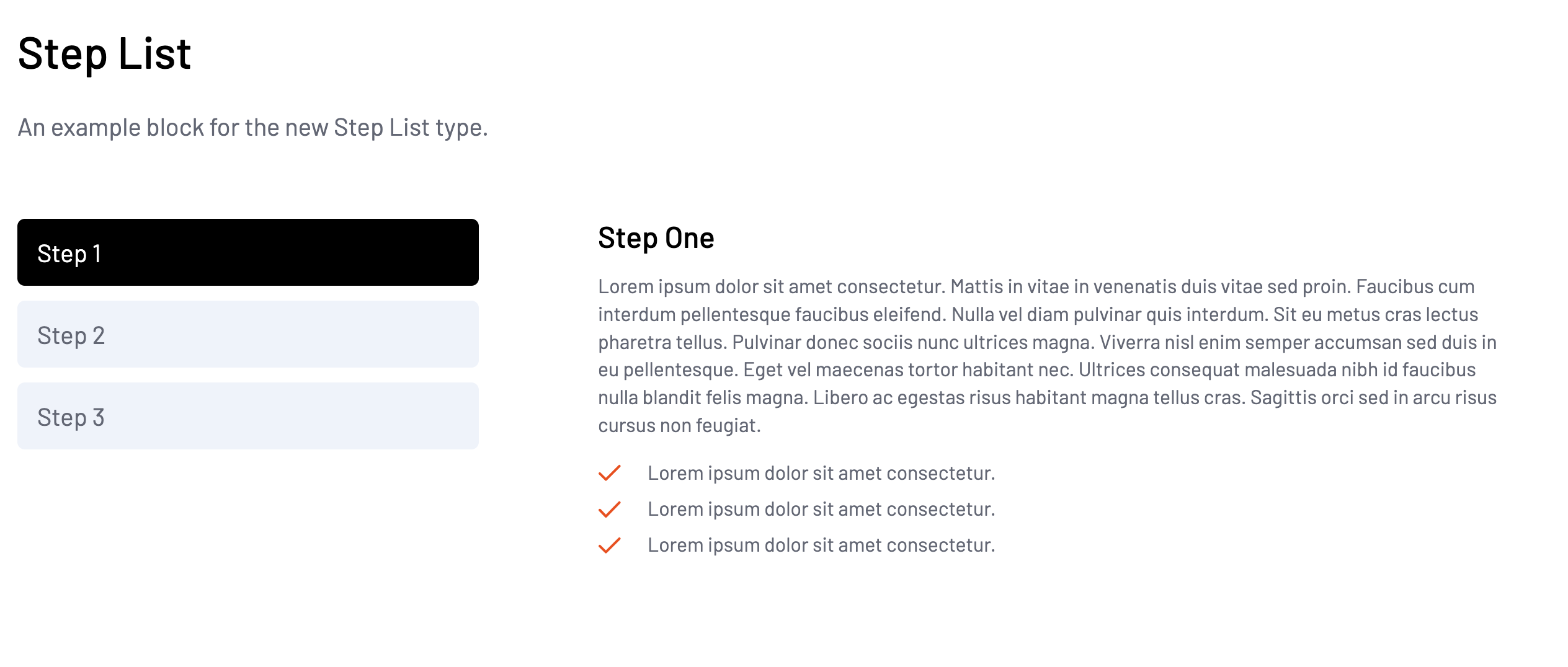The height and width of the screenshot is (667, 1568).
Task: Click the first checklist item text
Action: click(x=821, y=473)
